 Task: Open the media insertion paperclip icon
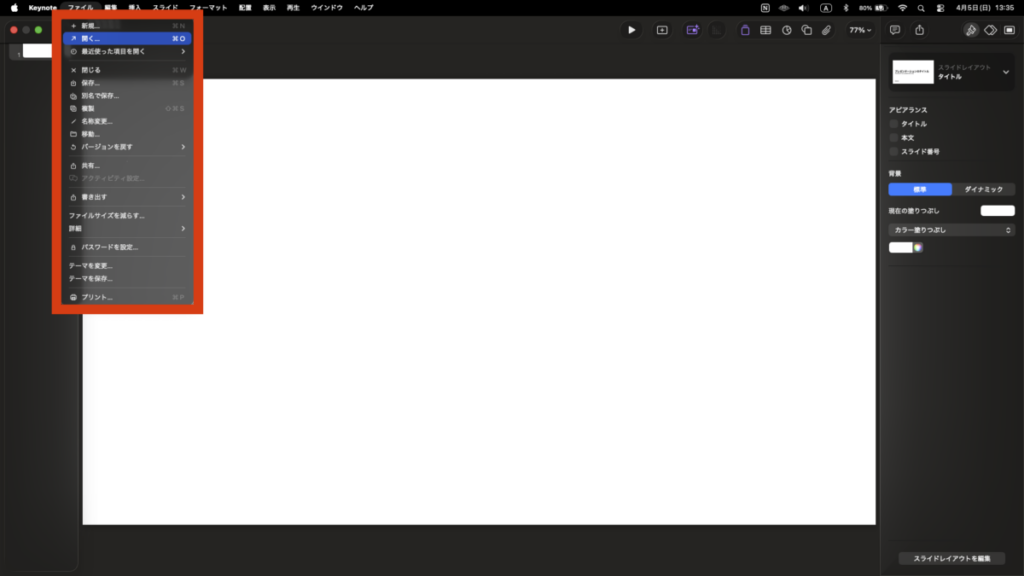(x=827, y=30)
